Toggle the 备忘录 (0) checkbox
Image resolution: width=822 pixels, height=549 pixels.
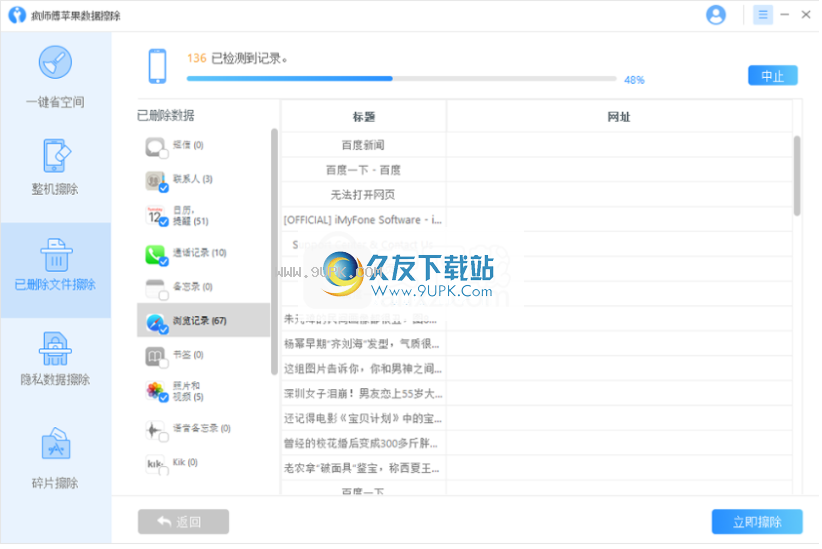coord(164,296)
